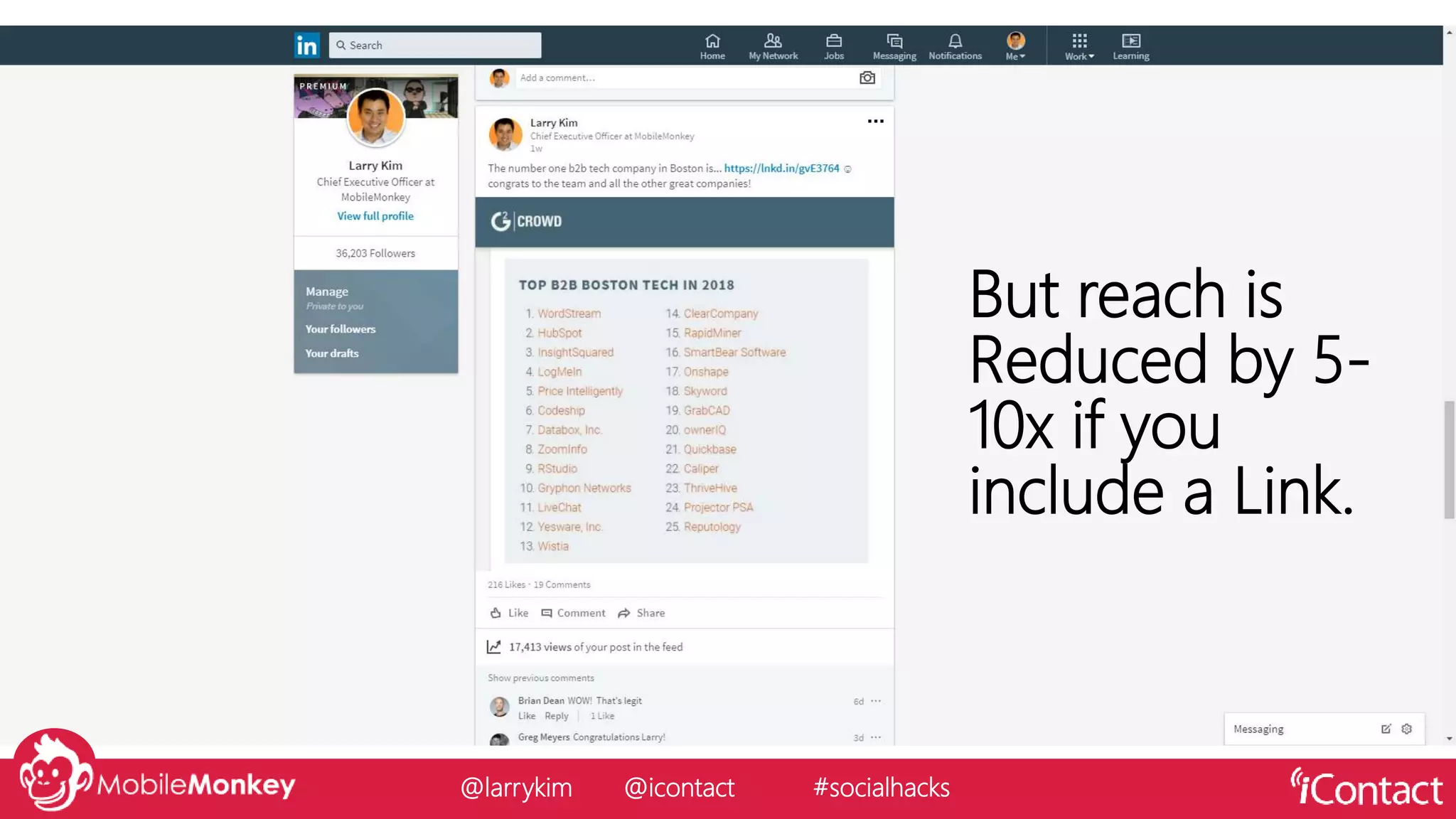This screenshot has height=819, width=1456.
Task: Expand the Me profile dropdown
Action: coord(1015,47)
